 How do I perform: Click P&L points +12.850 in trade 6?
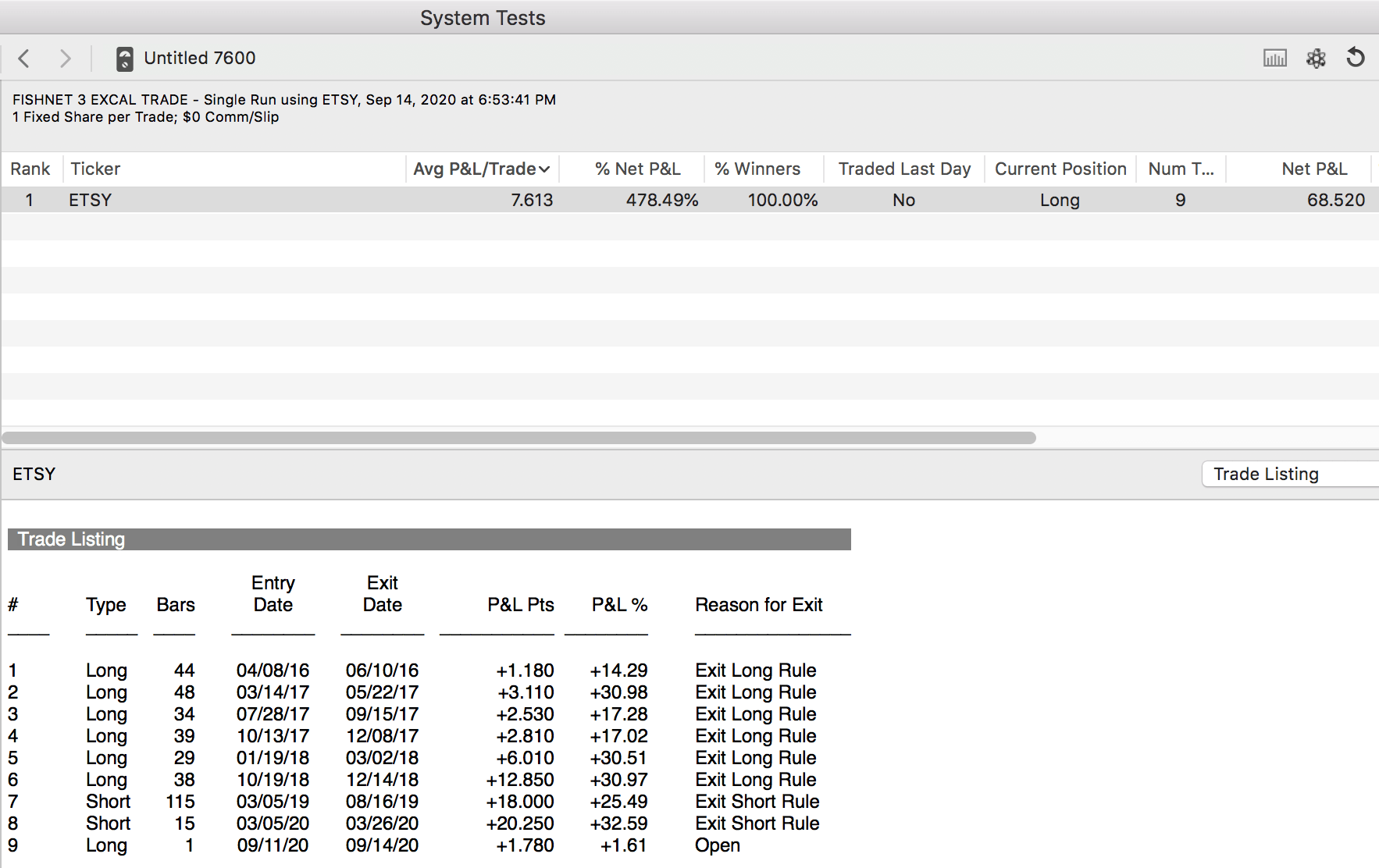tap(520, 780)
